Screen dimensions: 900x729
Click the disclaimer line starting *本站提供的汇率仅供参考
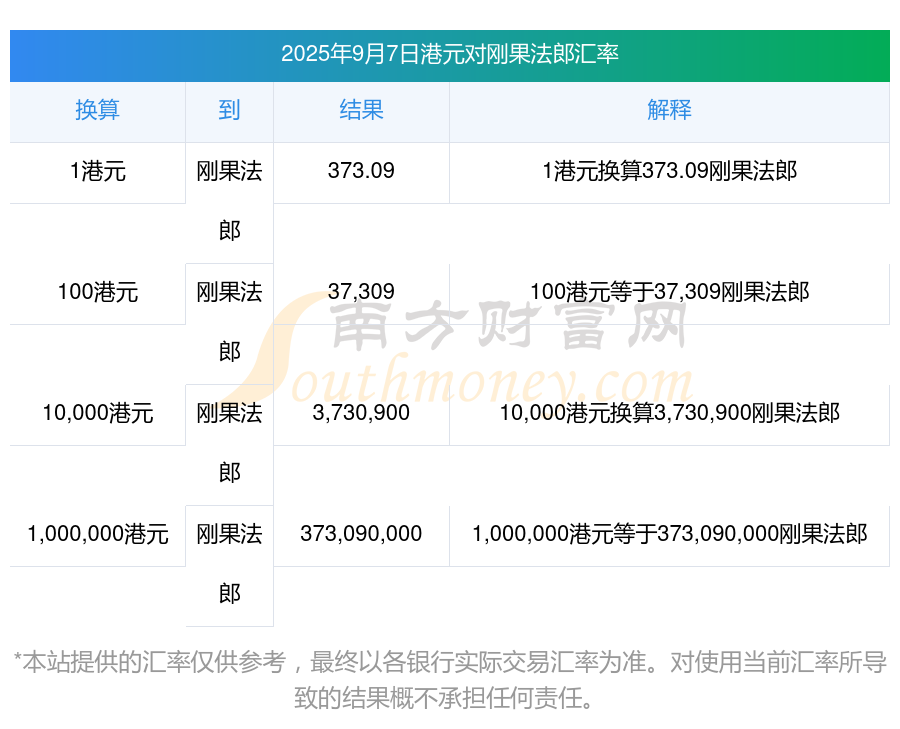[449, 662]
